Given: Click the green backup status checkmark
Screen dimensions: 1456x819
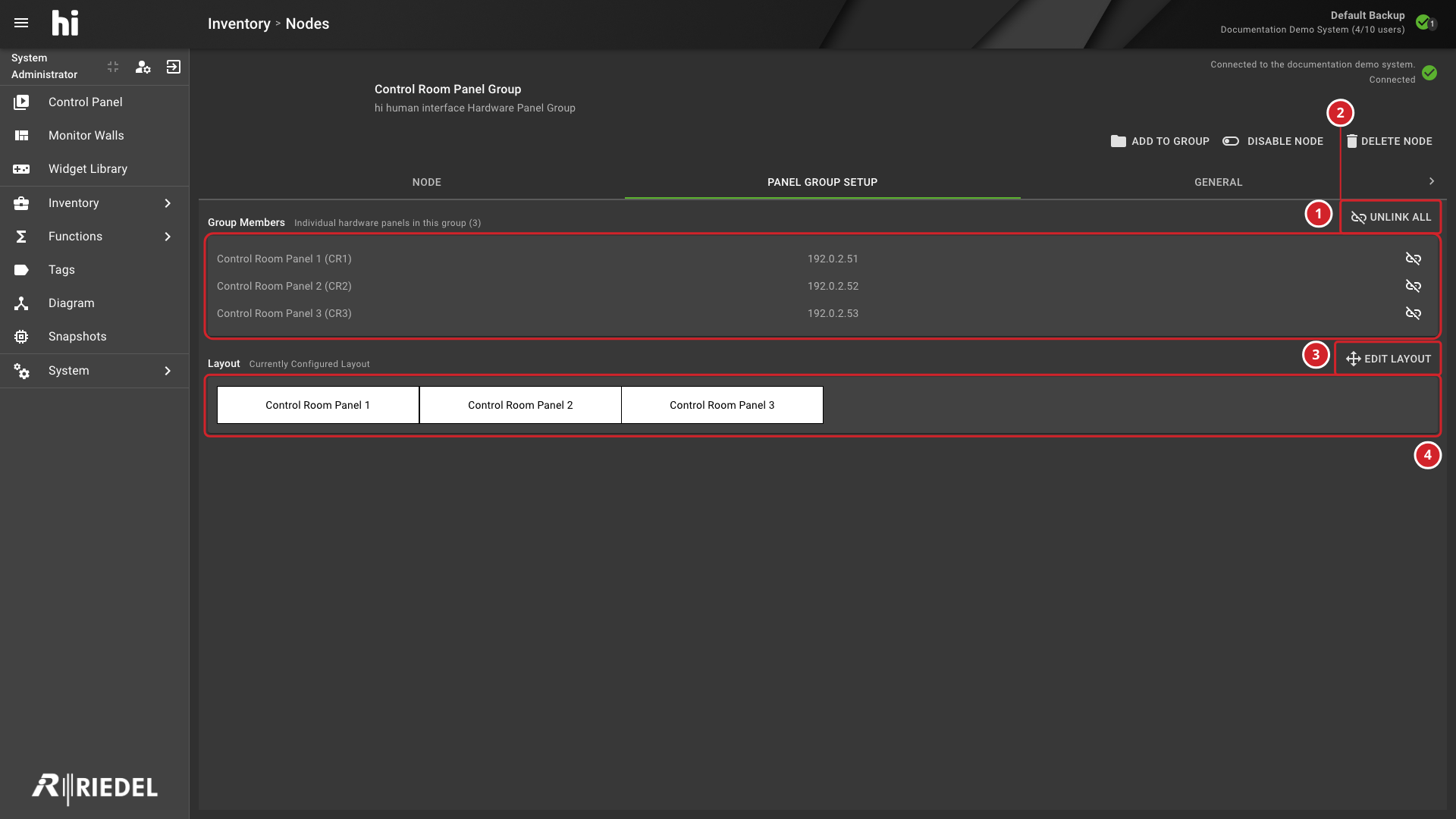Looking at the screenshot, I should click(x=1423, y=22).
